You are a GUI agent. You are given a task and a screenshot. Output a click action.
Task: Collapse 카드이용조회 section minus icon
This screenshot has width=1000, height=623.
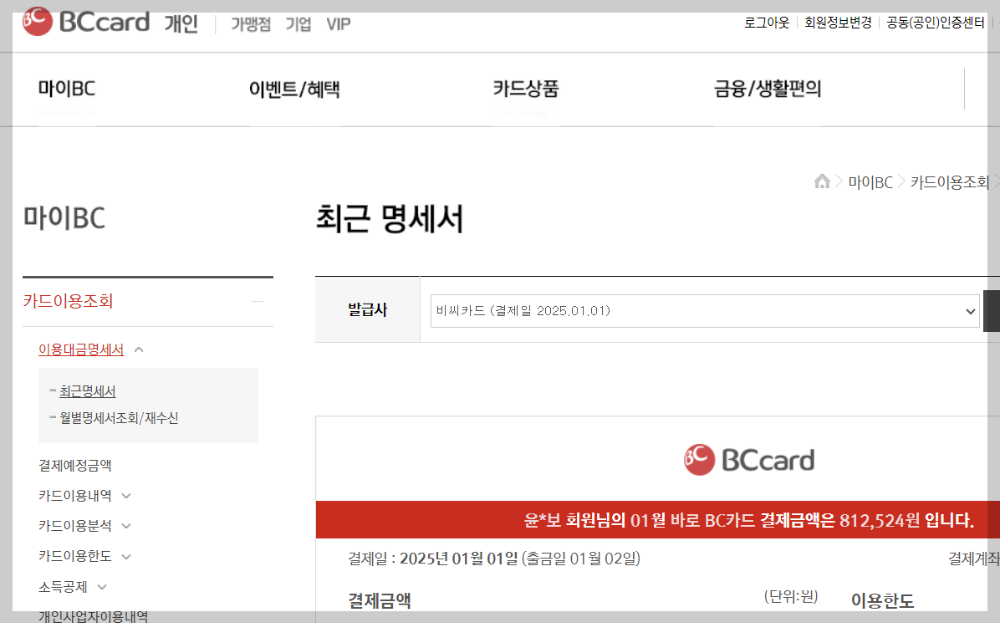pos(258,301)
